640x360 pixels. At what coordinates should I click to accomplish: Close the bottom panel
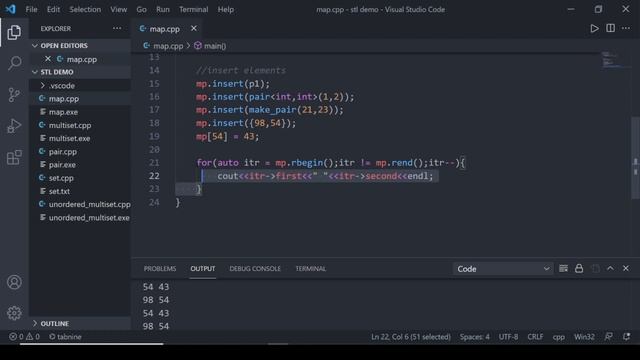click(626, 268)
